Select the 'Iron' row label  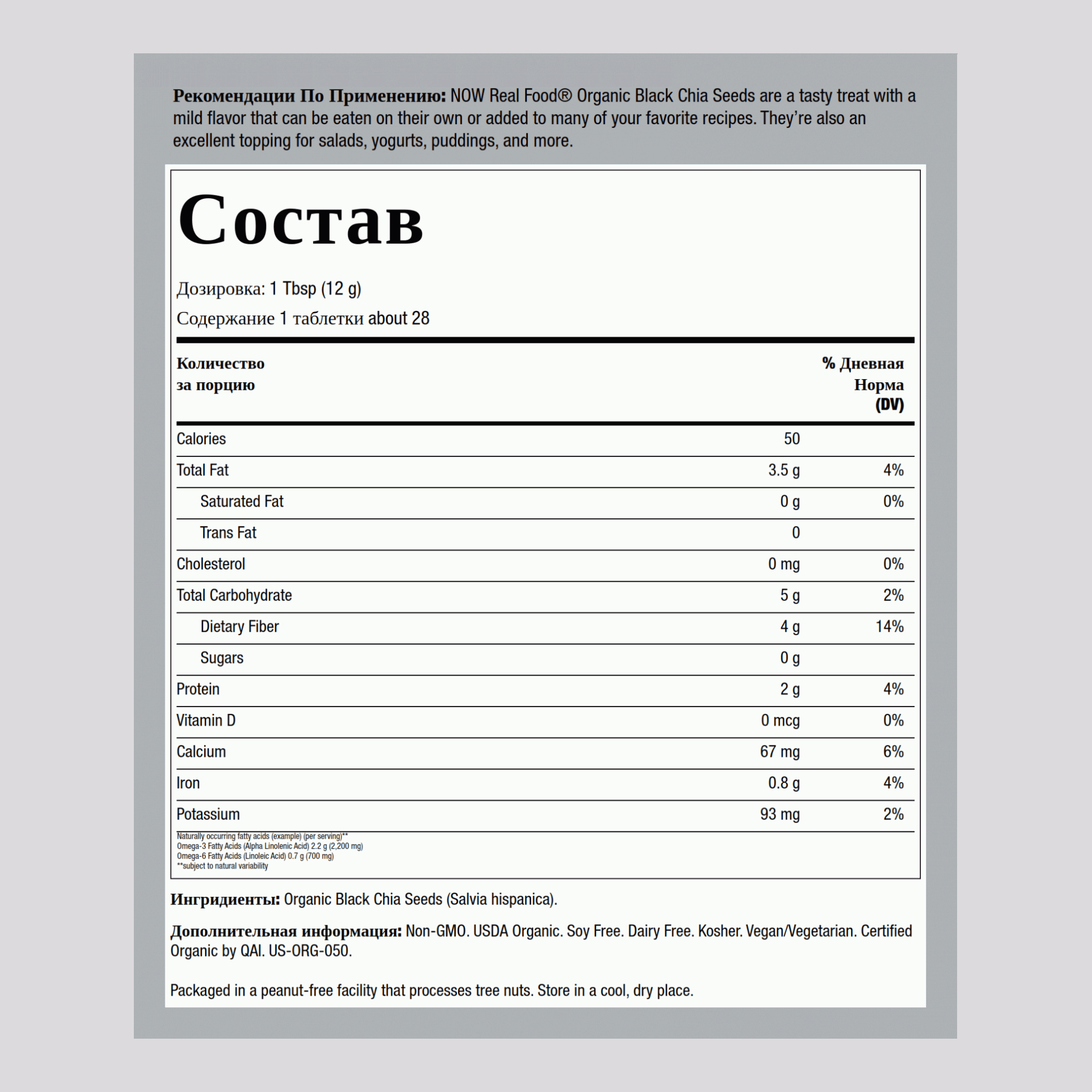click(188, 783)
